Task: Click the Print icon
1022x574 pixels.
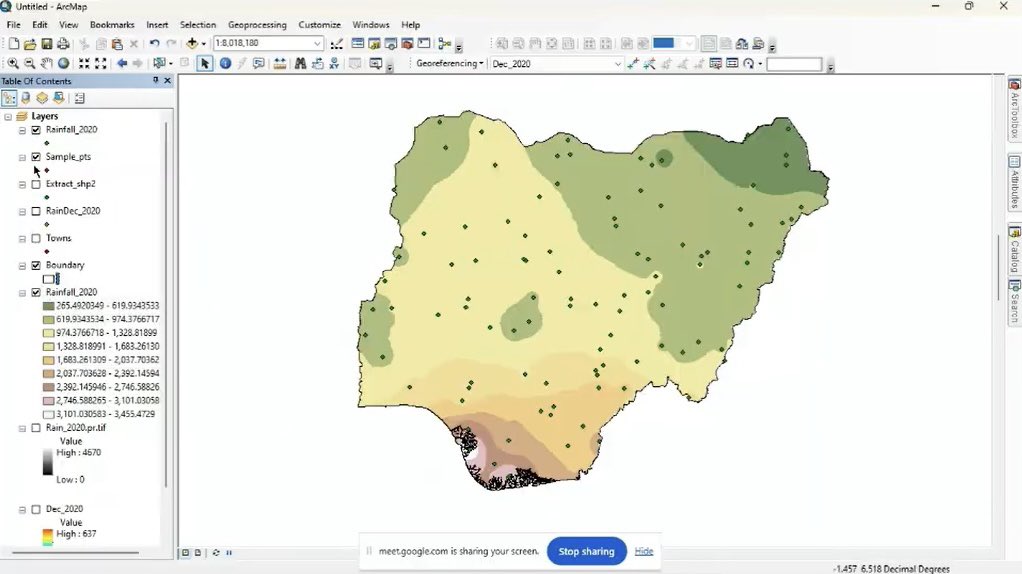Action: (x=63, y=44)
